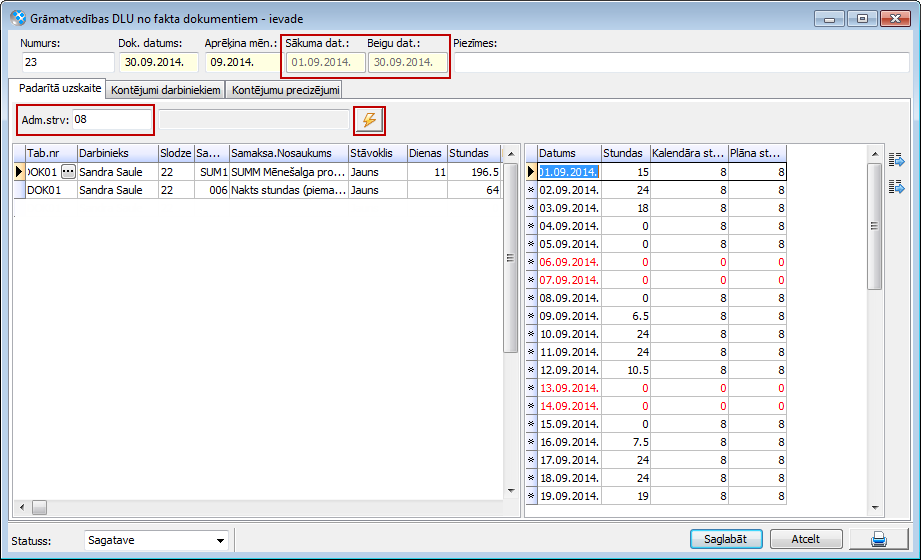
Task: Click the Numurs field containing 23
Action: coord(66,62)
